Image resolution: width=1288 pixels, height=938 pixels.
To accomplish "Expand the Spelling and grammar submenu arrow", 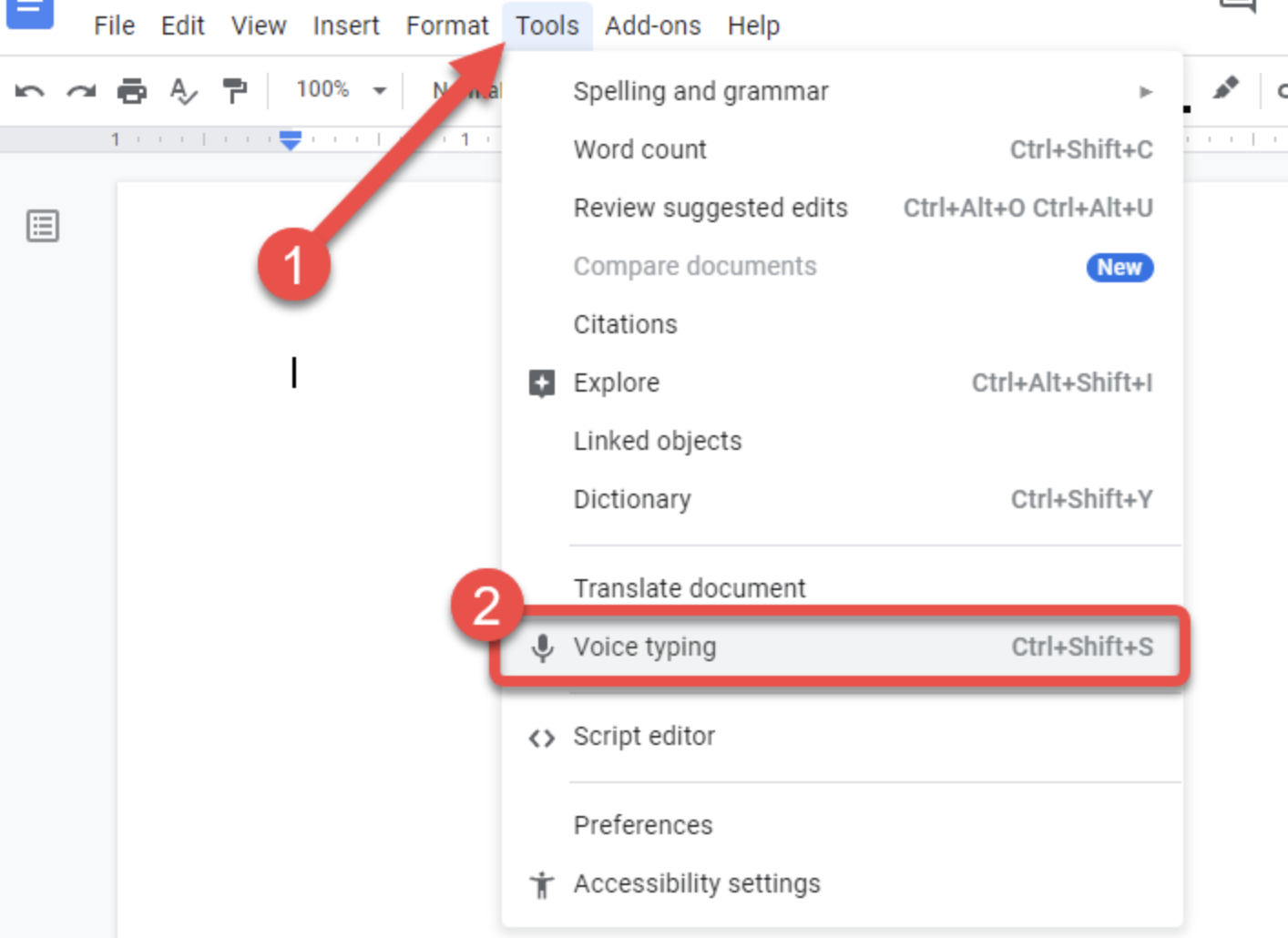I will [x=1146, y=92].
